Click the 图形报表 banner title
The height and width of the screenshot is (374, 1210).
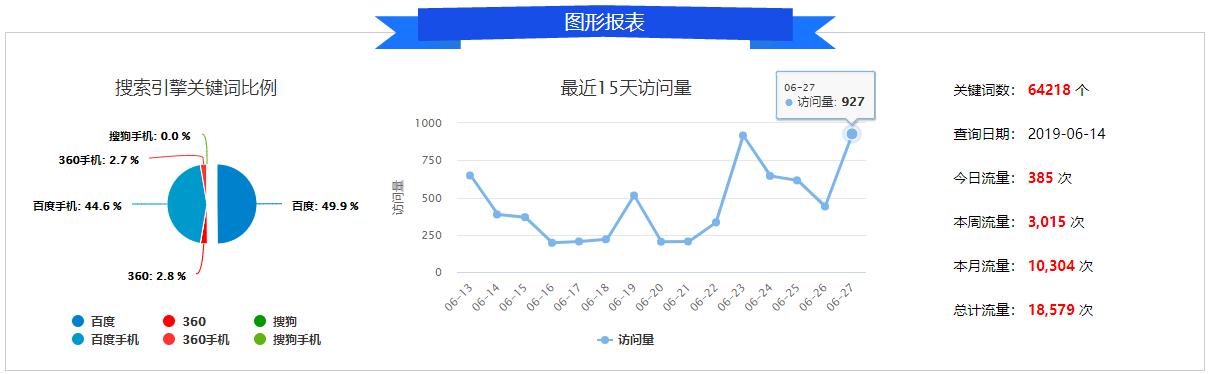[x=605, y=22]
